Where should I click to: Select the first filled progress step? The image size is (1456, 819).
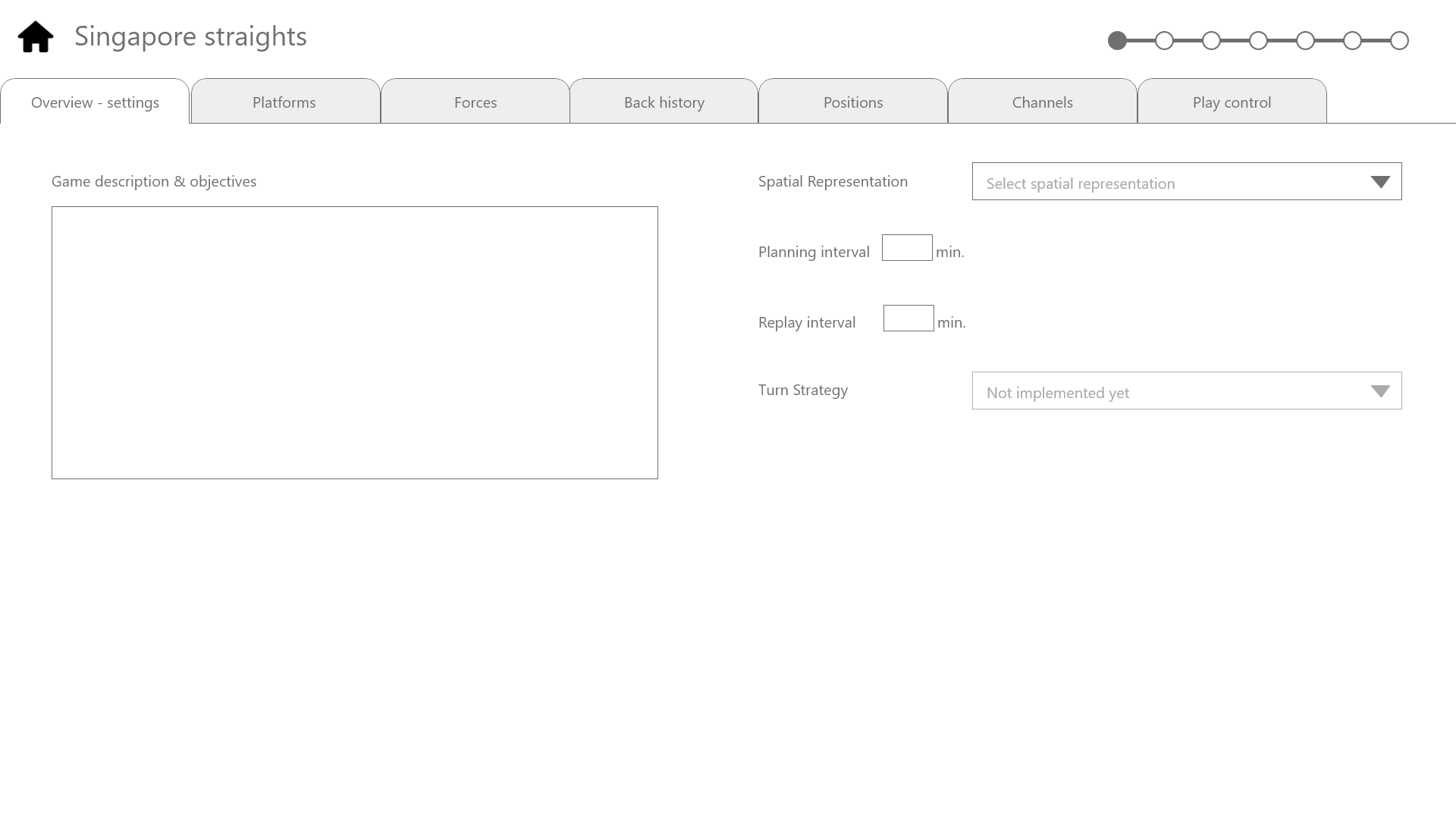(1117, 40)
